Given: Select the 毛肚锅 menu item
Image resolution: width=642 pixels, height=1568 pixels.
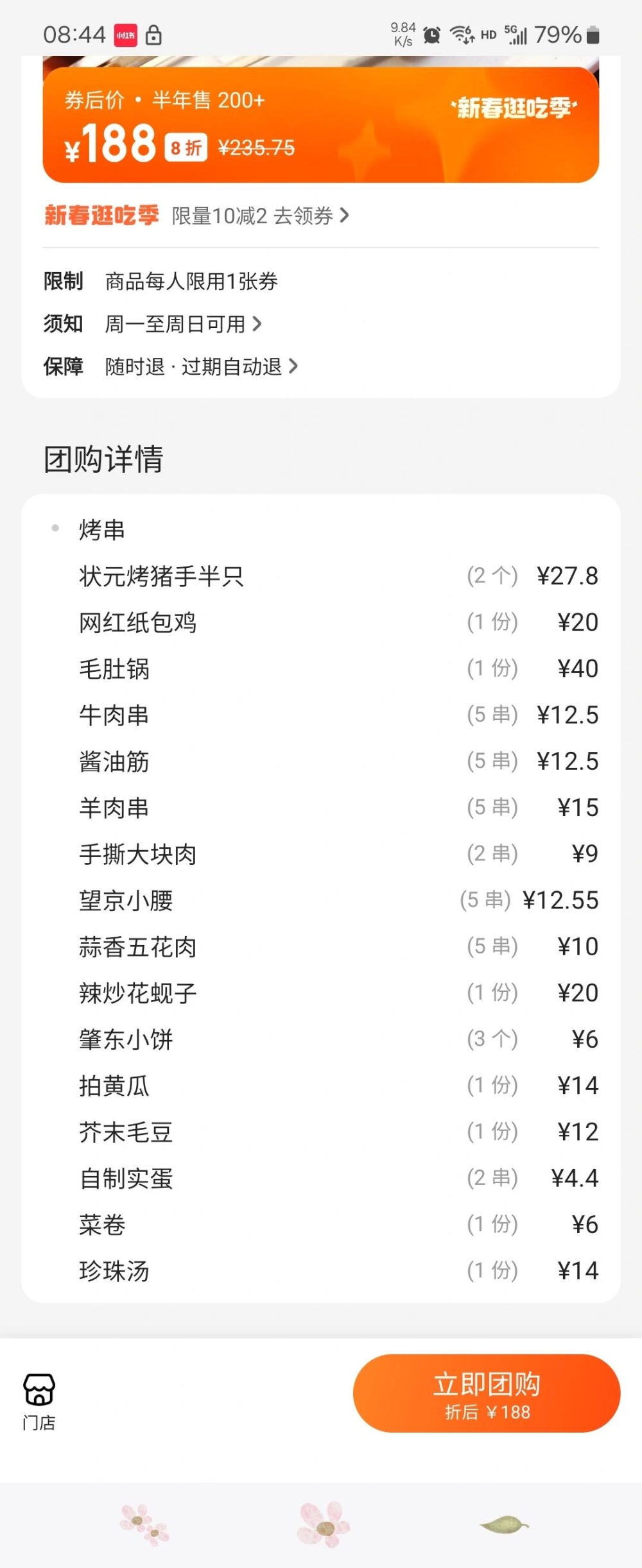Looking at the screenshot, I should coord(114,669).
